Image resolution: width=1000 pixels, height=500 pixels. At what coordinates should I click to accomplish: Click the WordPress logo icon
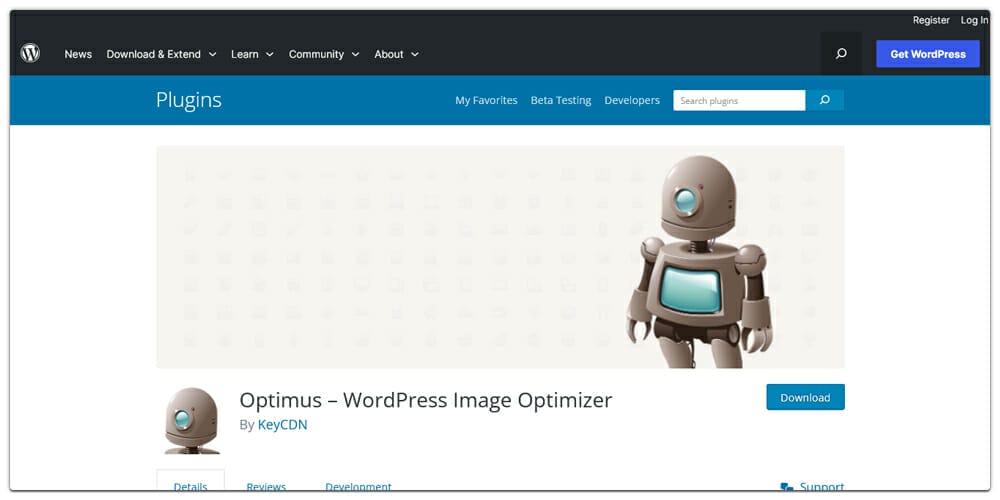coord(30,53)
